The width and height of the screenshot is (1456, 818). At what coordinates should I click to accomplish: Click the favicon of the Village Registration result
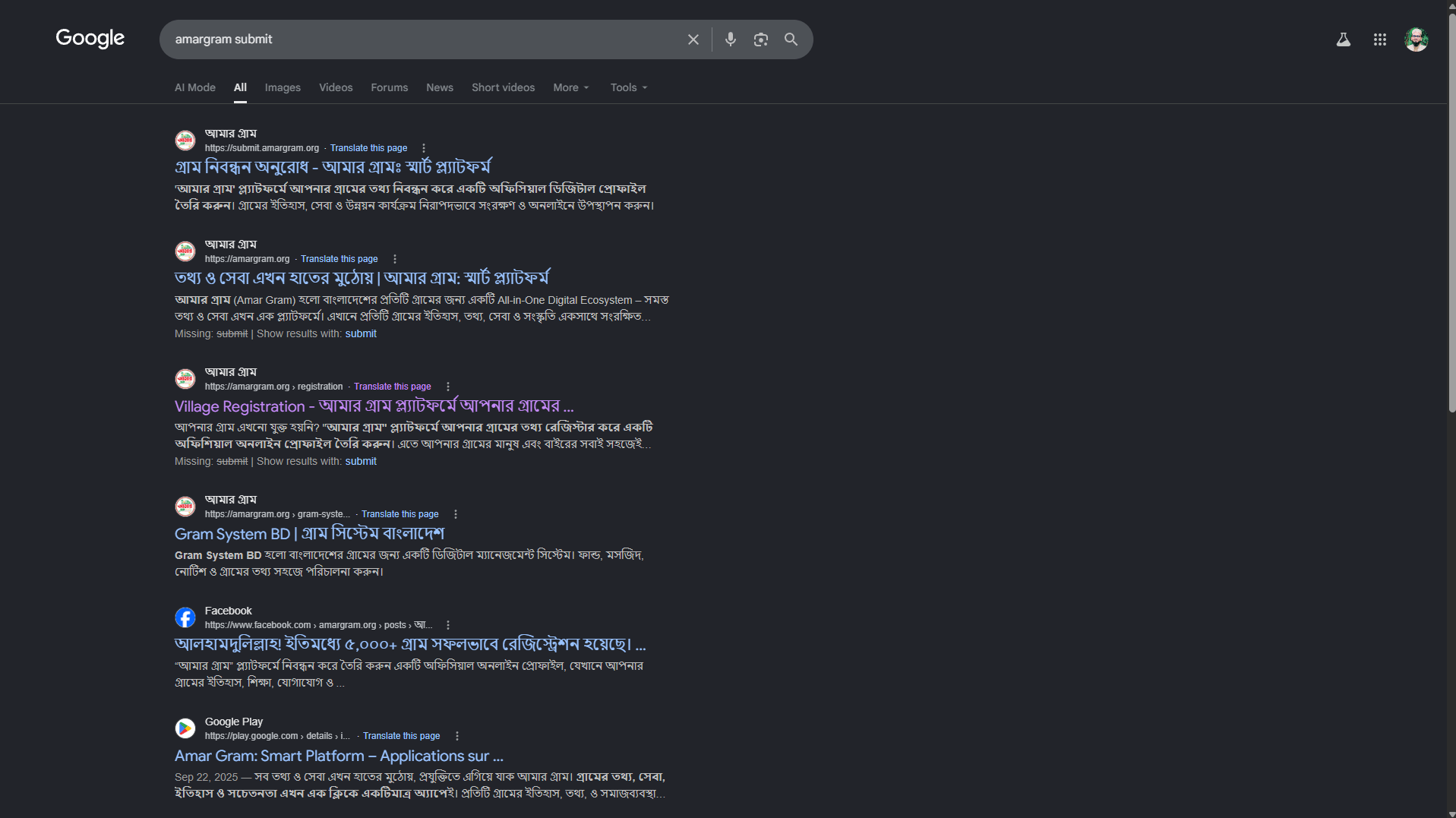(x=185, y=379)
